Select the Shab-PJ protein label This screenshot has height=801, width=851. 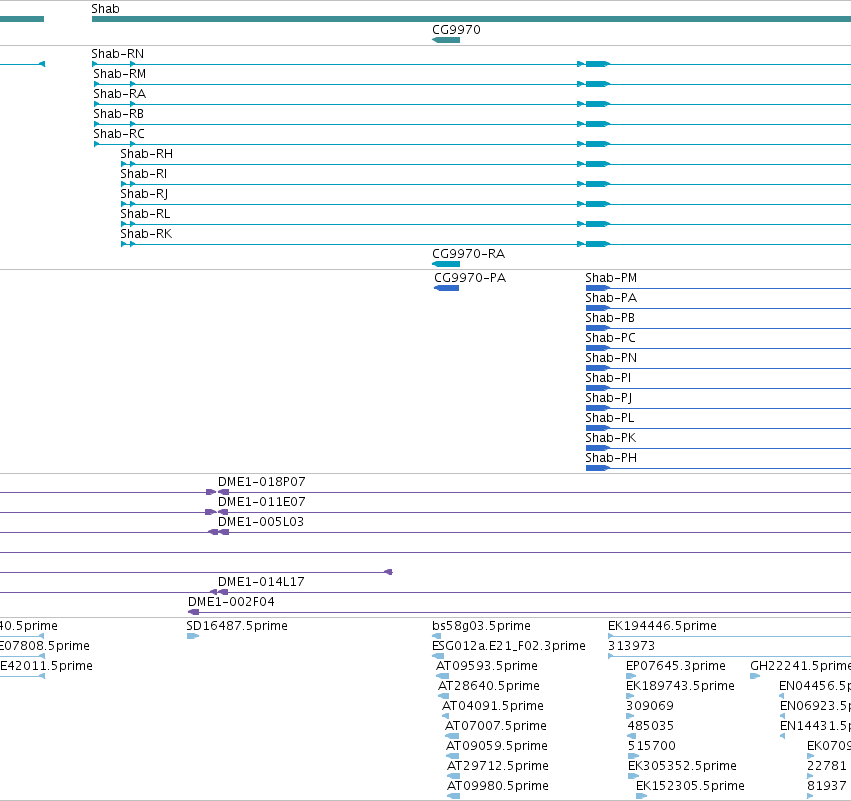point(609,399)
